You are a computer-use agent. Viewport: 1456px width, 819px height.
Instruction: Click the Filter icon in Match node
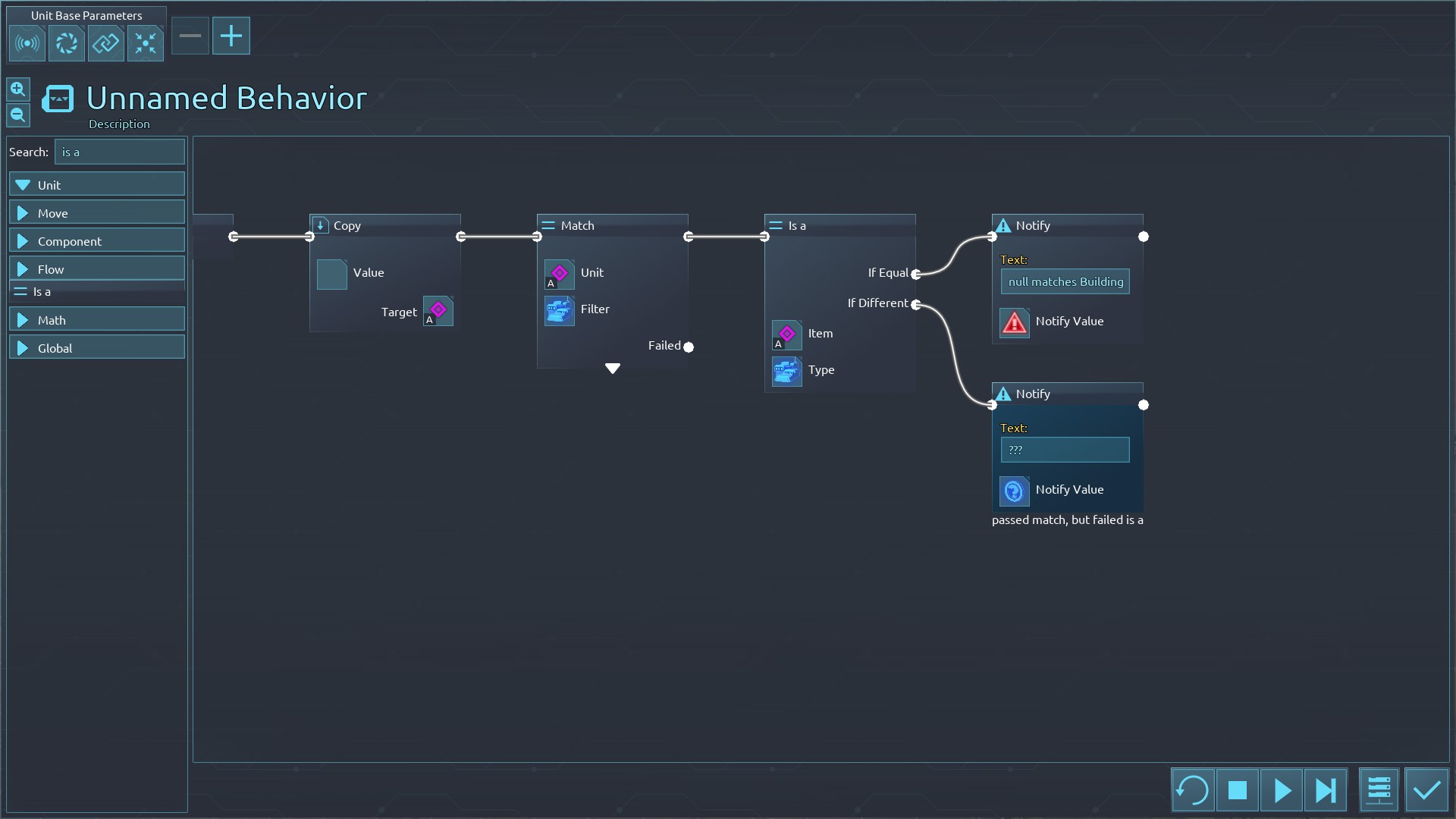coord(560,310)
